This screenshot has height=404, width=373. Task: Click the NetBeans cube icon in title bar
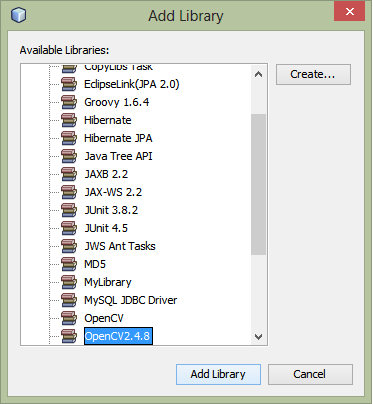click(18, 15)
